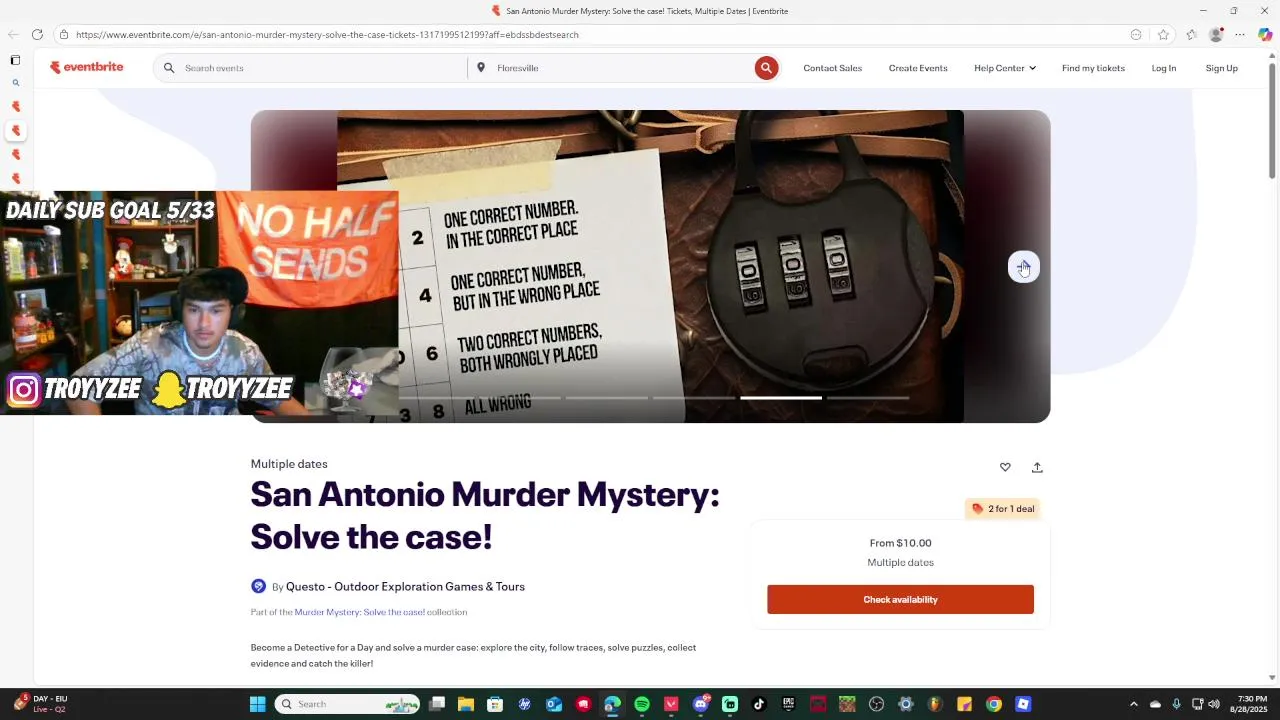This screenshot has width=1280, height=720.
Task: Open the Questo - Outdoor Exploration Games & Tours link
Action: coord(405,586)
